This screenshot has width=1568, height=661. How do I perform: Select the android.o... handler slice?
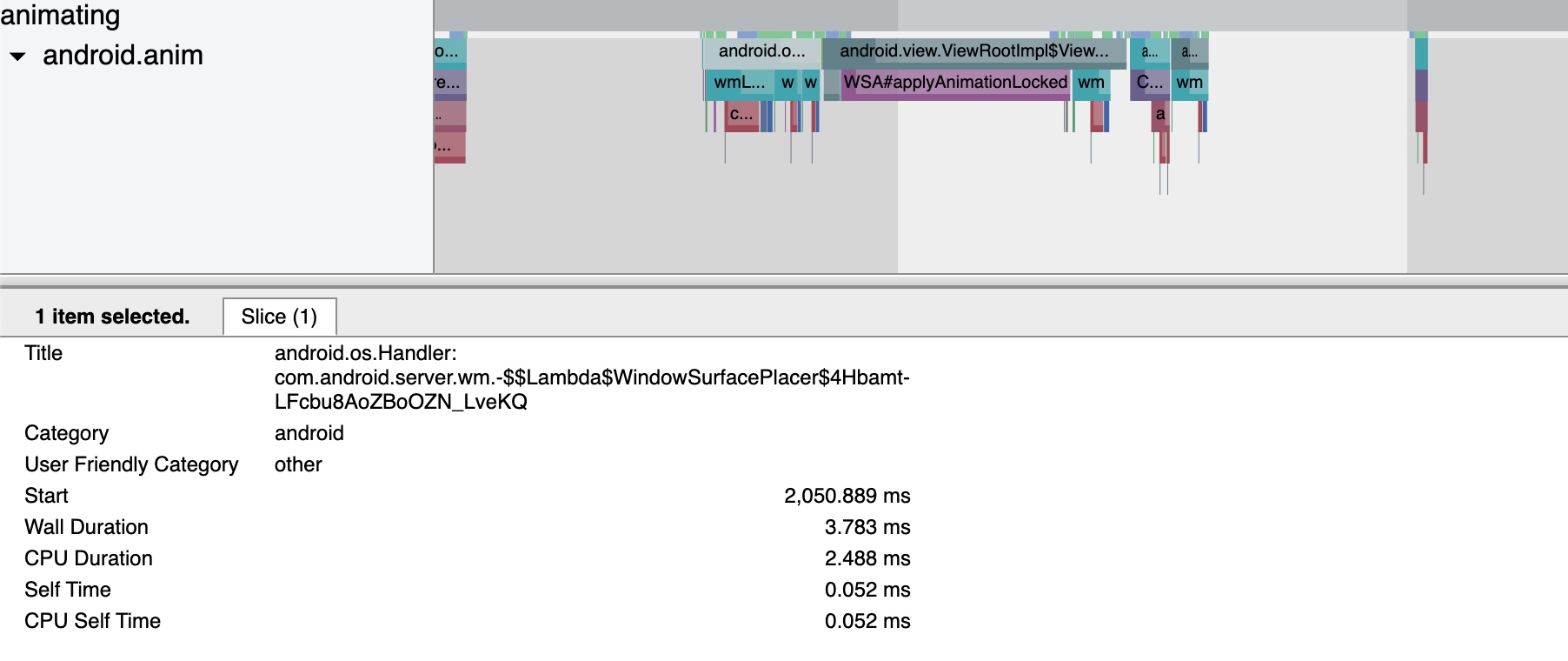click(761, 51)
